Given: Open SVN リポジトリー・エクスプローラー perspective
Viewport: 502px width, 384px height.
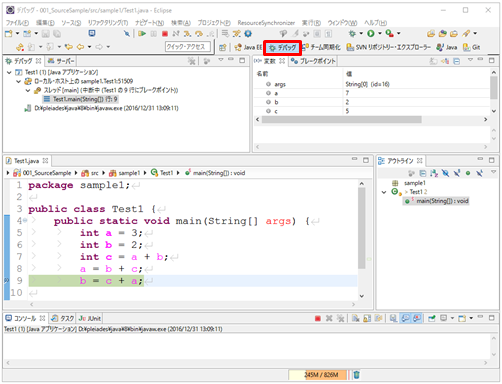Looking at the screenshot, I should (x=389, y=47).
